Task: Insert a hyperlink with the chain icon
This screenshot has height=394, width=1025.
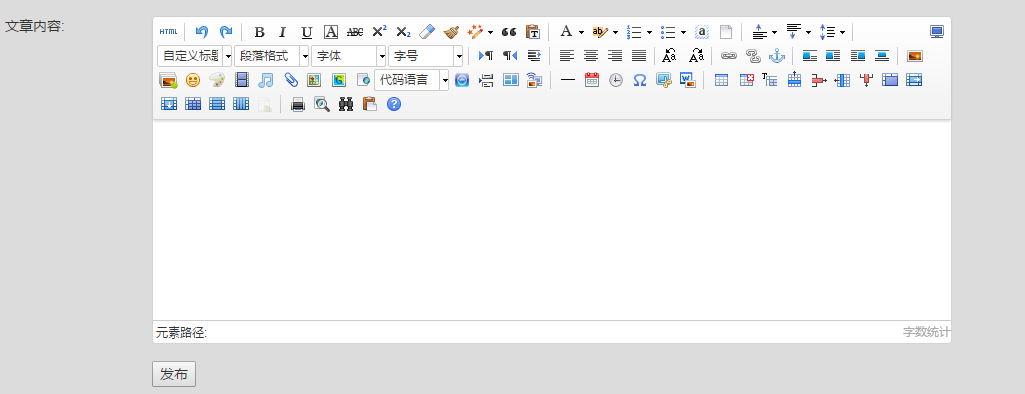Action: coord(729,56)
